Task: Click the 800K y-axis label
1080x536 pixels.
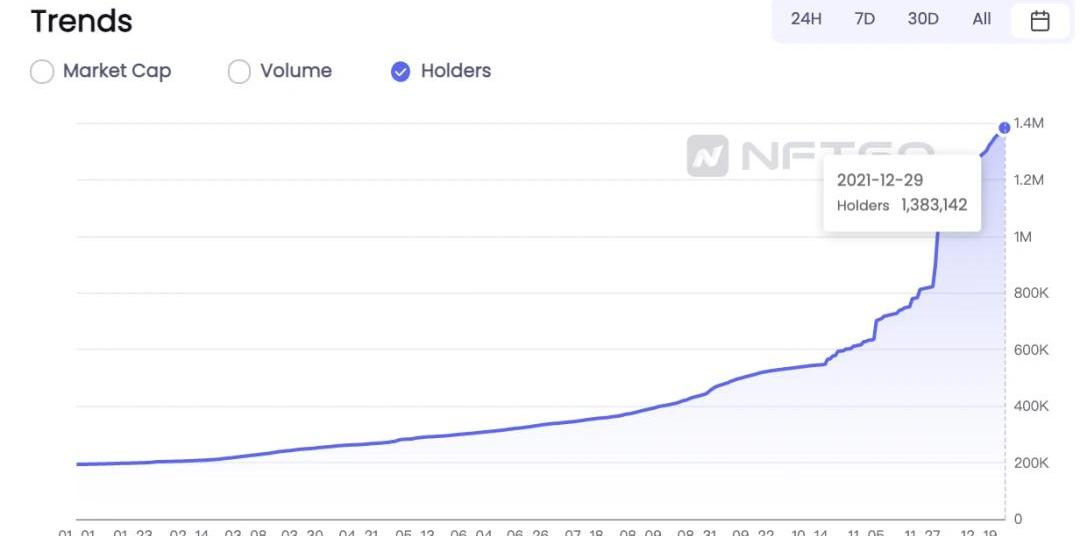Action: 1031,293
